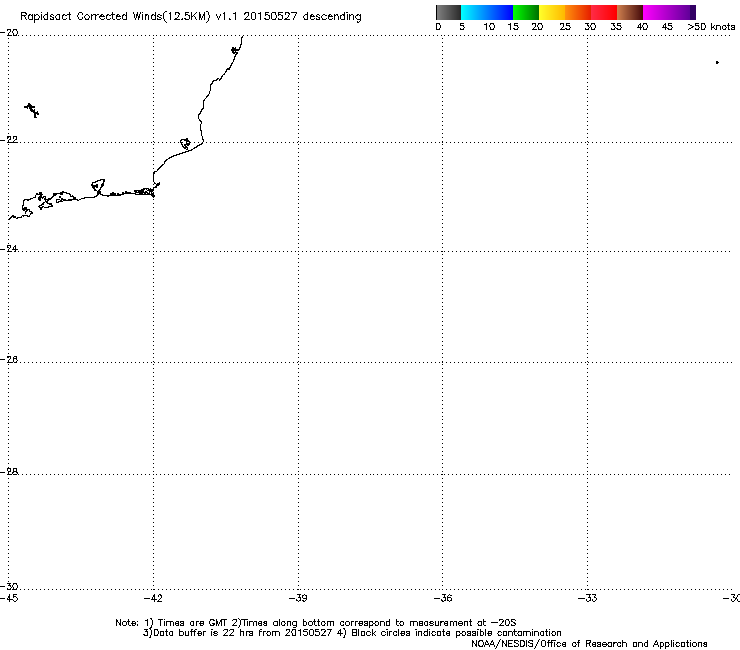
Task: Click the '>50 knots' legend label
Action: point(711,27)
